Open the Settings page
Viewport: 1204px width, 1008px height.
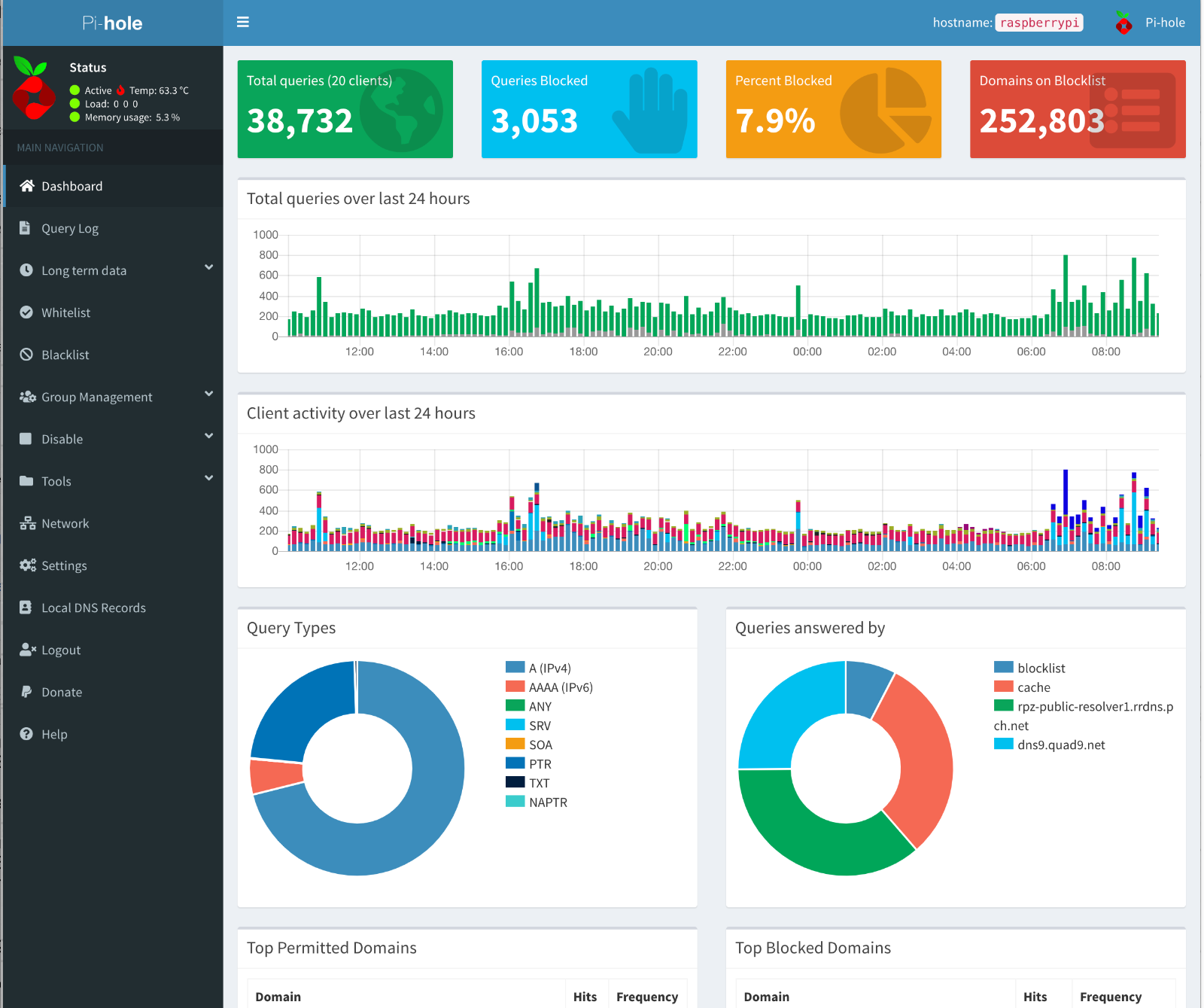113,565
